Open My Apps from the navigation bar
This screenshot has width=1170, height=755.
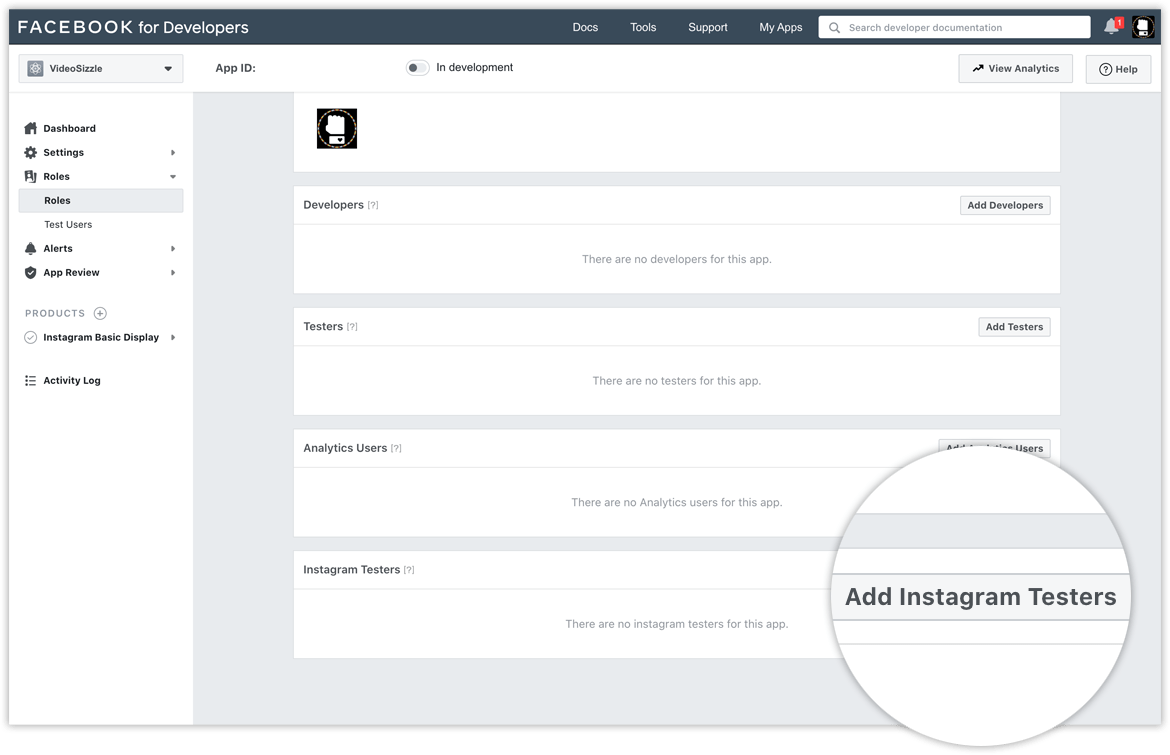click(780, 27)
